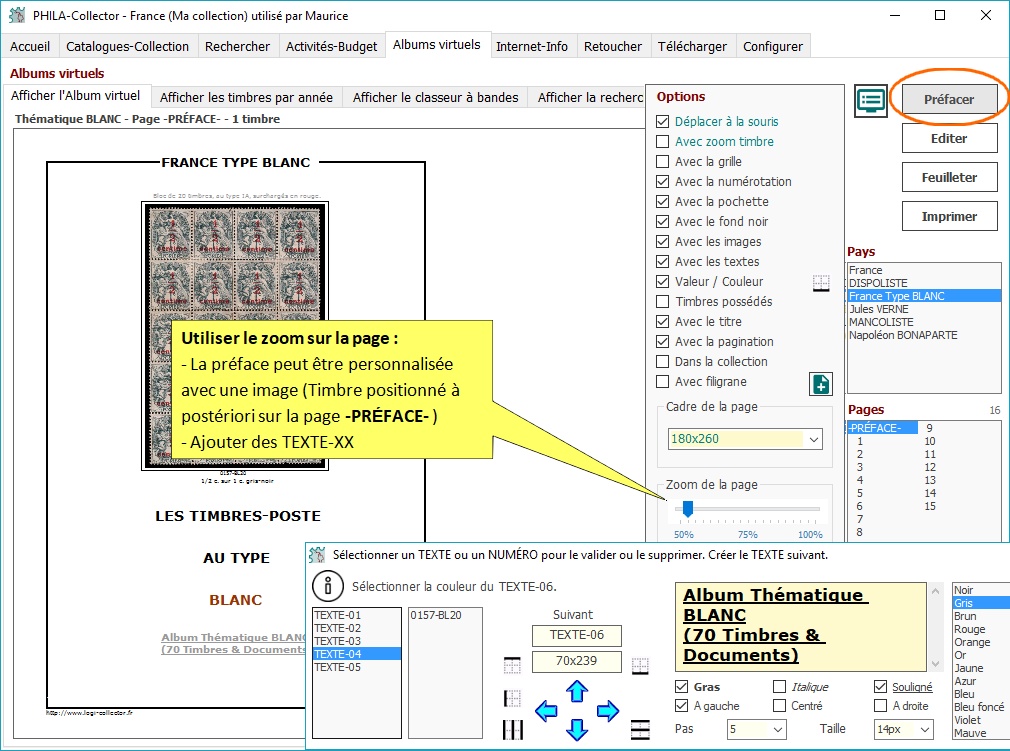Click the list-view monitor icon beside Préfacer
1010x751 pixels.
(x=871, y=101)
